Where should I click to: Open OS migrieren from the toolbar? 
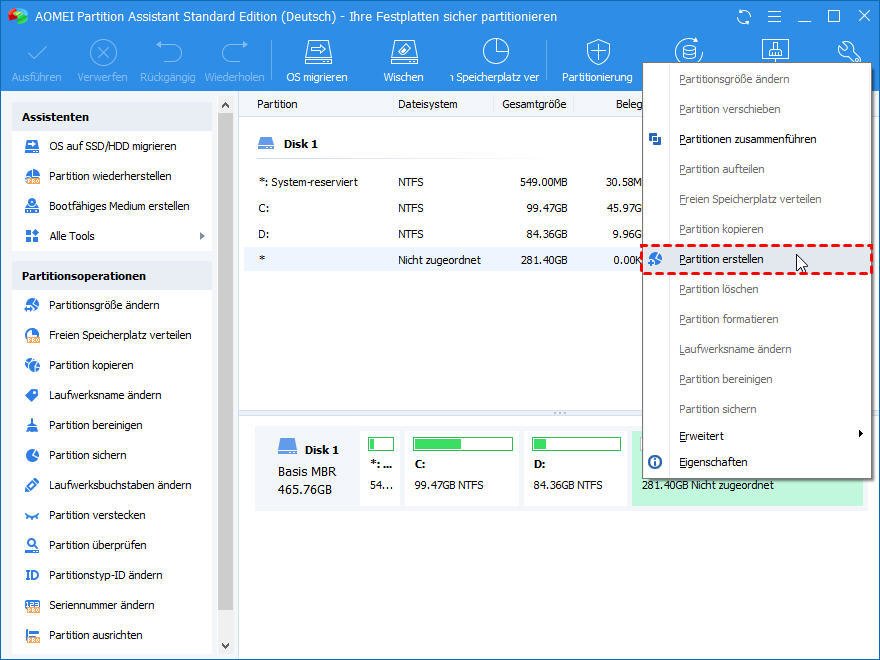pos(318,61)
